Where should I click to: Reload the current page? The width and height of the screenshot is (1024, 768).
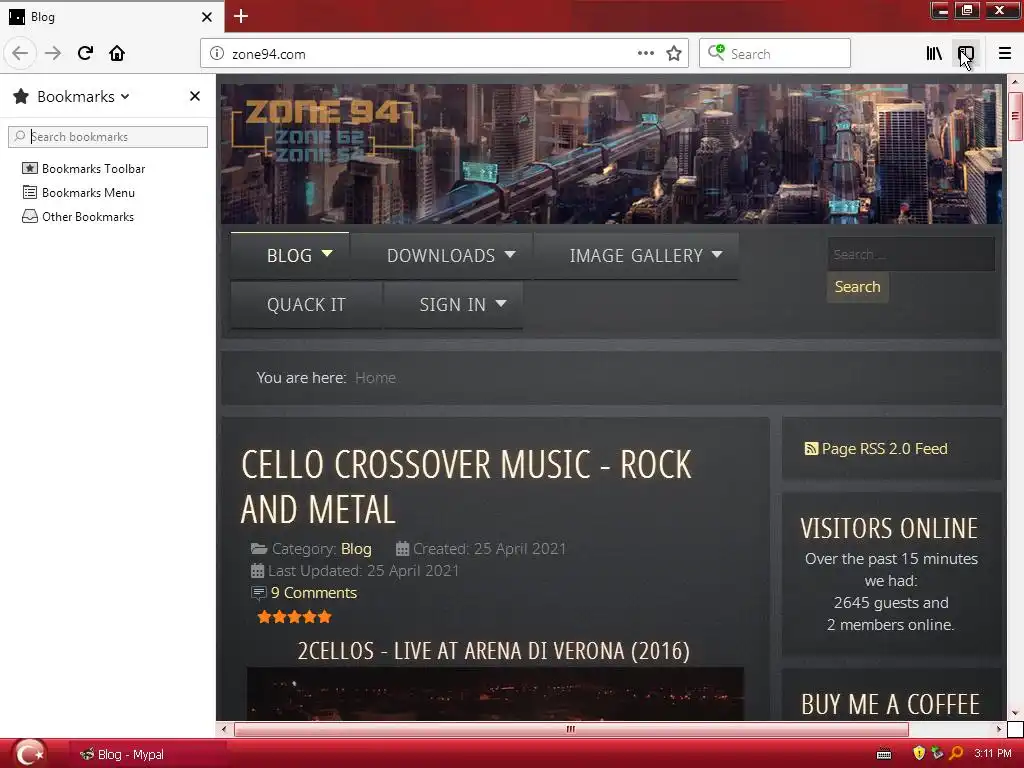85,53
